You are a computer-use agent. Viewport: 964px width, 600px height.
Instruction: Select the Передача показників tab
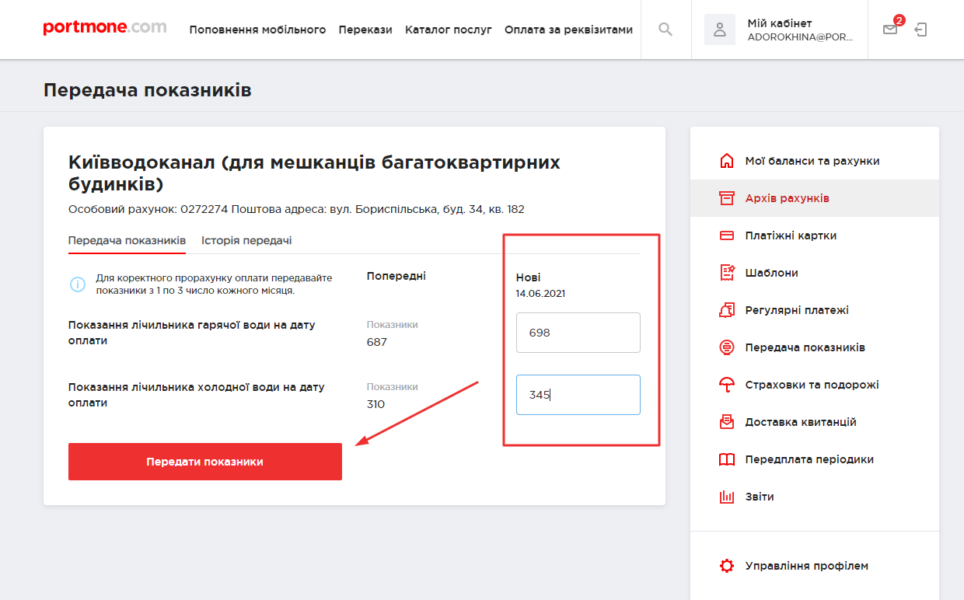click(127, 240)
